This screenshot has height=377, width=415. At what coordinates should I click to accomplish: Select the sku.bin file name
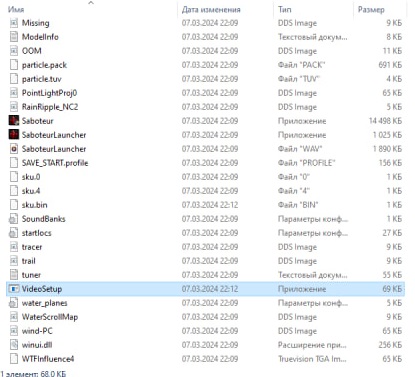(35, 205)
